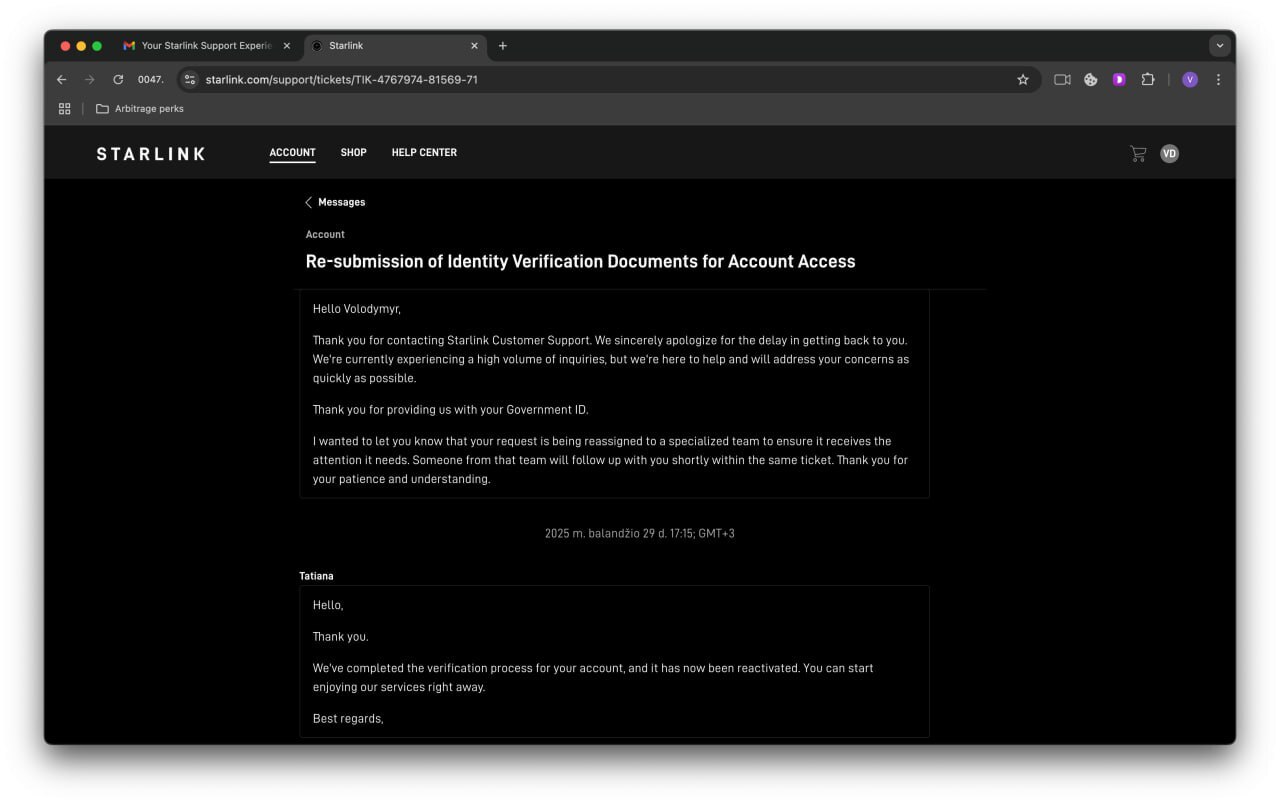Click the purple D extension icon

[x=1119, y=80]
